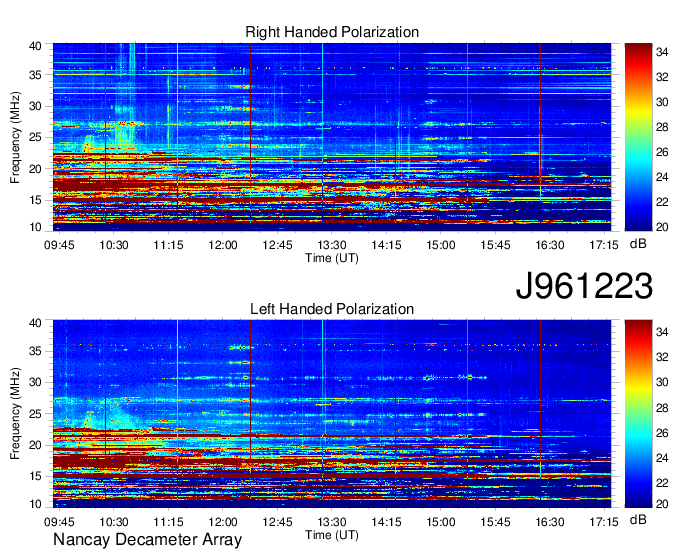Viewport: 680px width, 552px height.
Task: Click the 10:30 time tick of Right Handed plot
Action: click(x=114, y=245)
